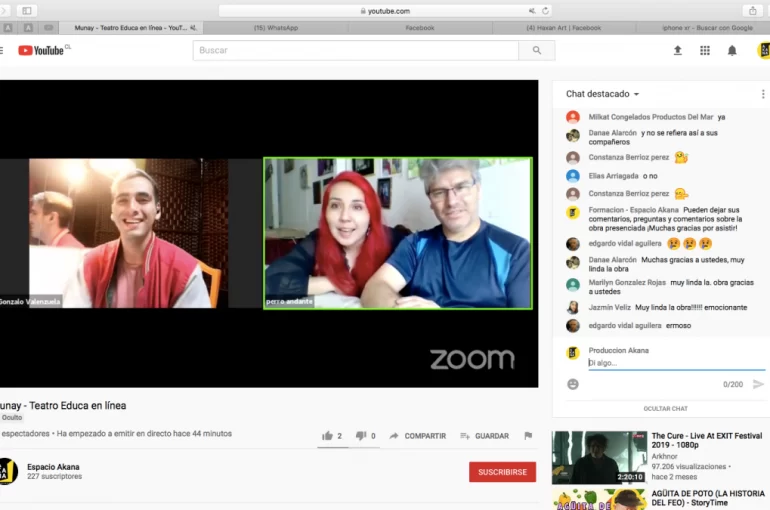Image resolution: width=770 pixels, height=510 pixels.
Task: Switch to the iphone xr Google tab
Action: coord(707,28)
